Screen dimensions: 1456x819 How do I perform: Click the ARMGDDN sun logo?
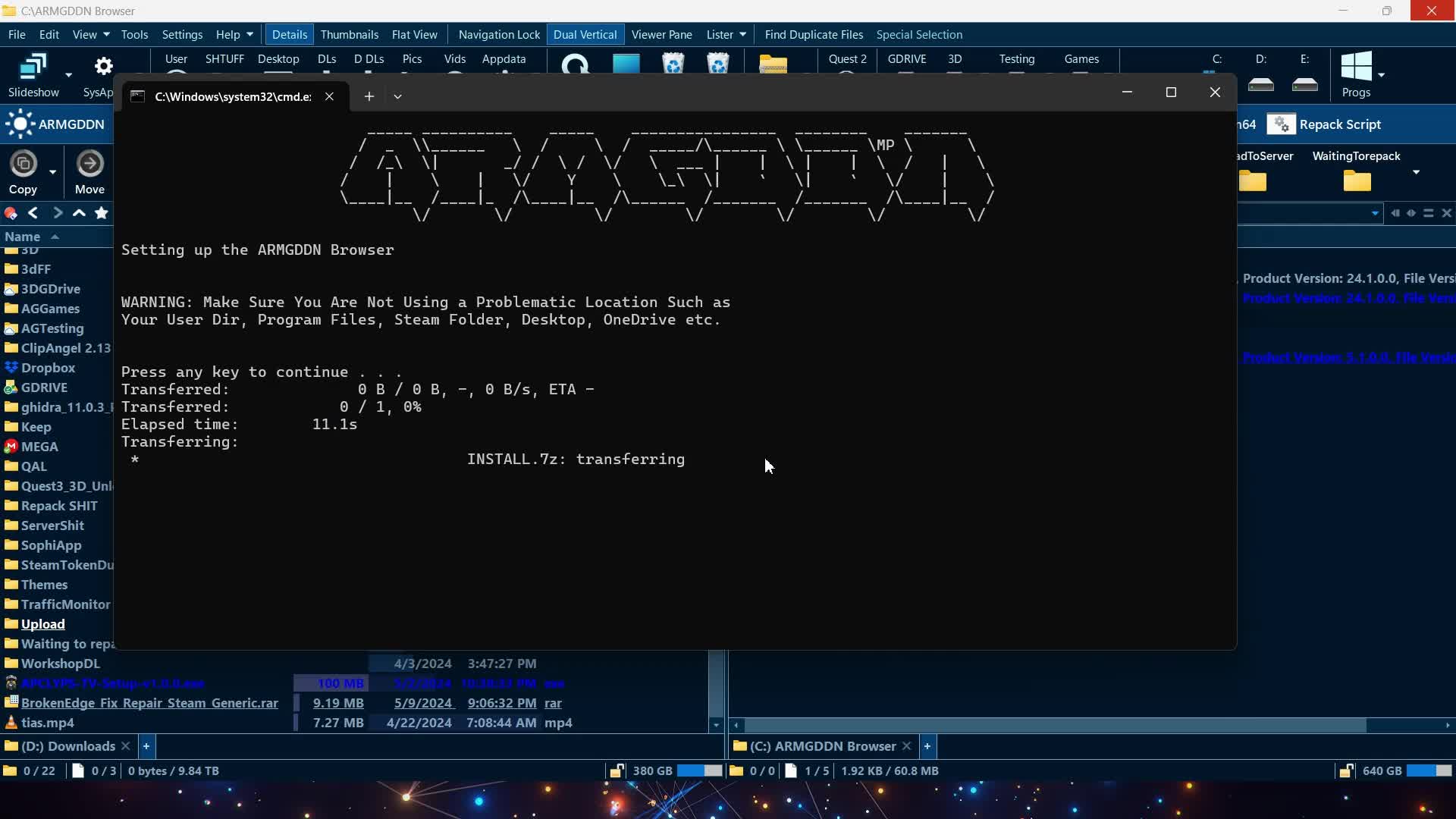20,124
